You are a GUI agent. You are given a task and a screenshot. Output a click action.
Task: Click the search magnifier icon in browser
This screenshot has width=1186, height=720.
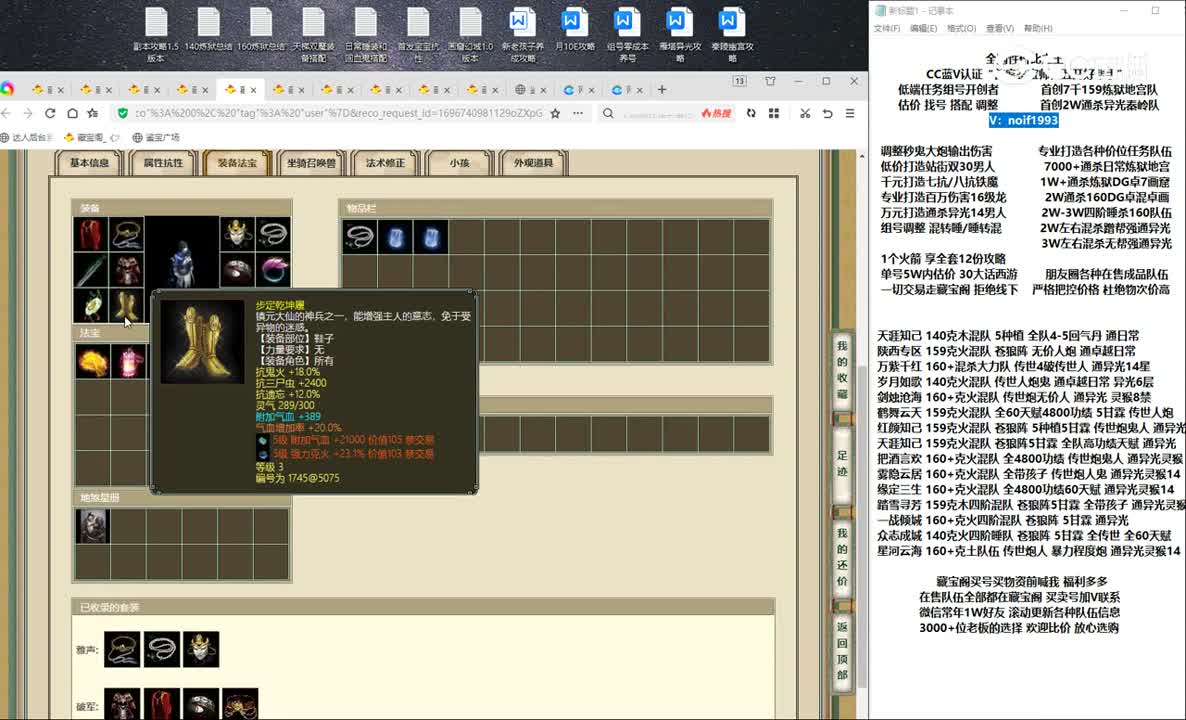coord(608,113)
